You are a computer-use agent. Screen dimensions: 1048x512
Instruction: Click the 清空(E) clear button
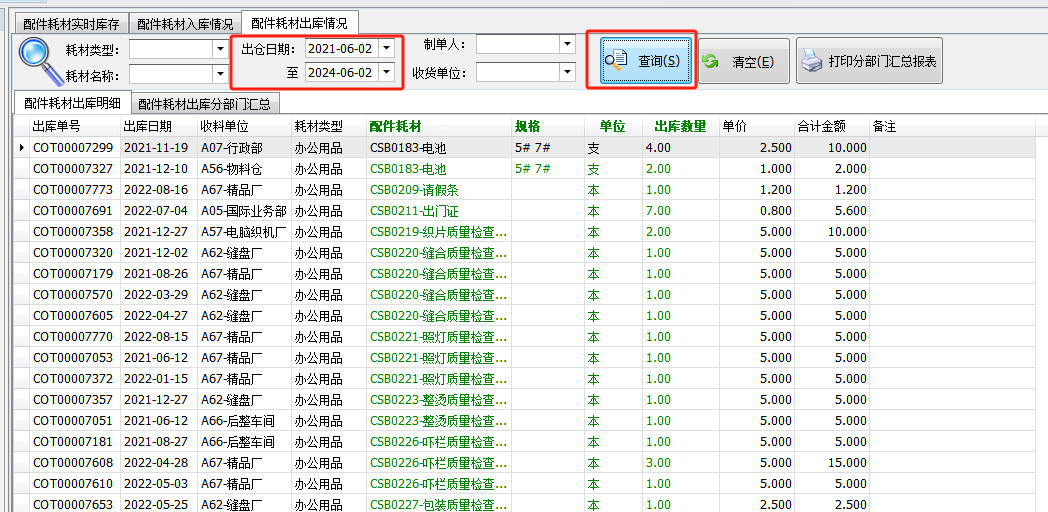tap(744, 61)
